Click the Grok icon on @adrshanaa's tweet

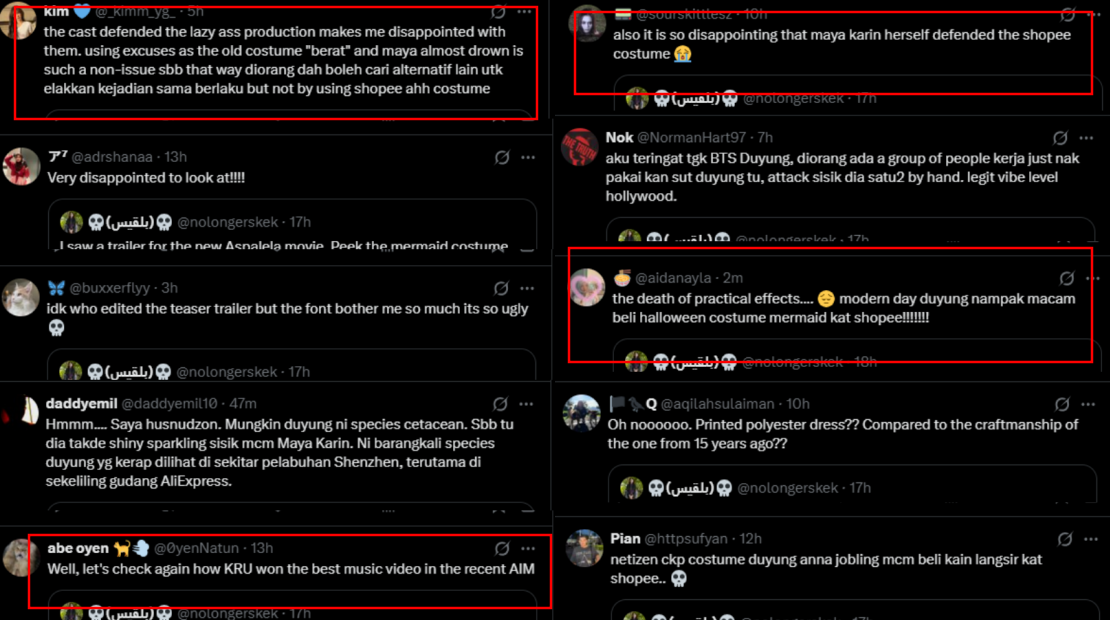(x=504, y=157)
